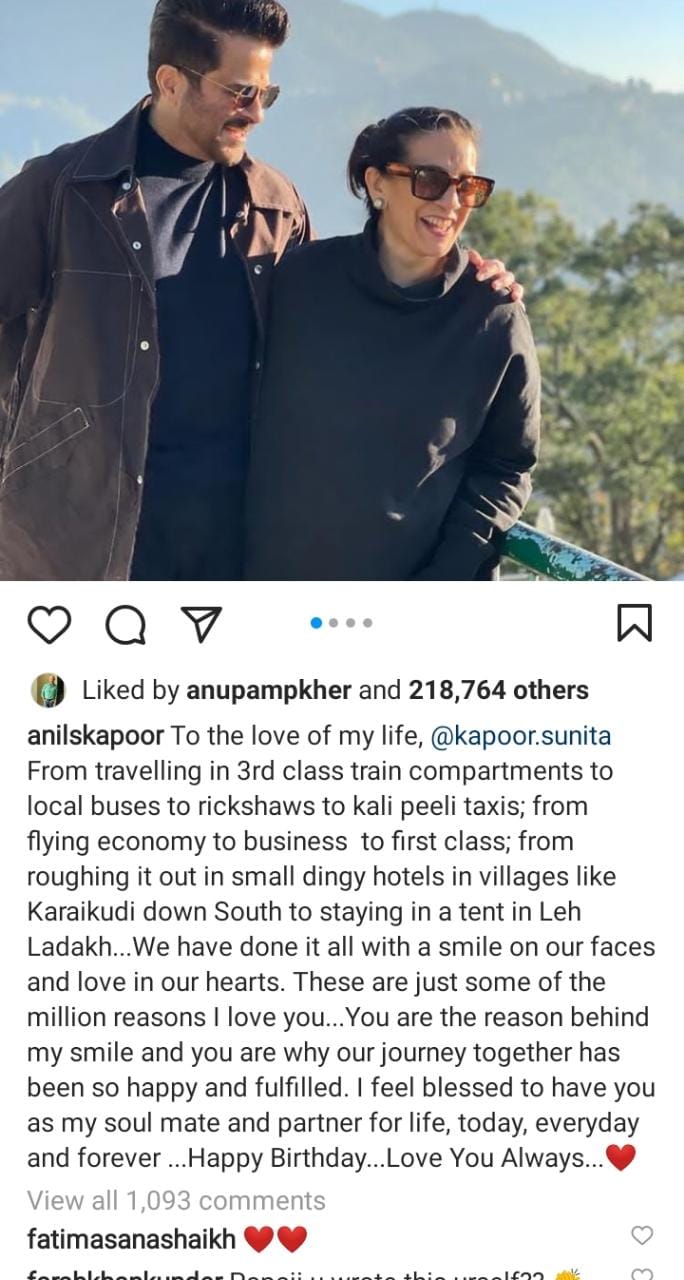The width and height of the screenshot is (684, 1280).
Task: Jump to second carousel dot
Action: pos(334,623)
